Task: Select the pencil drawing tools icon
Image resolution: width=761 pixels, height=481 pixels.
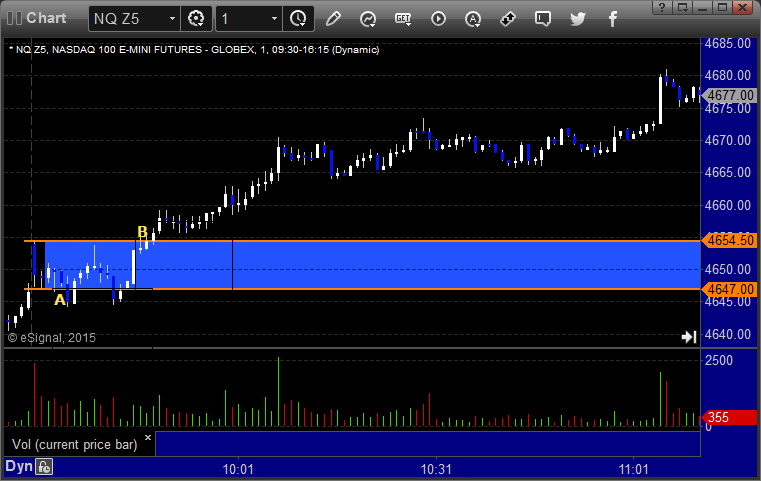Action: pos(334,18)
